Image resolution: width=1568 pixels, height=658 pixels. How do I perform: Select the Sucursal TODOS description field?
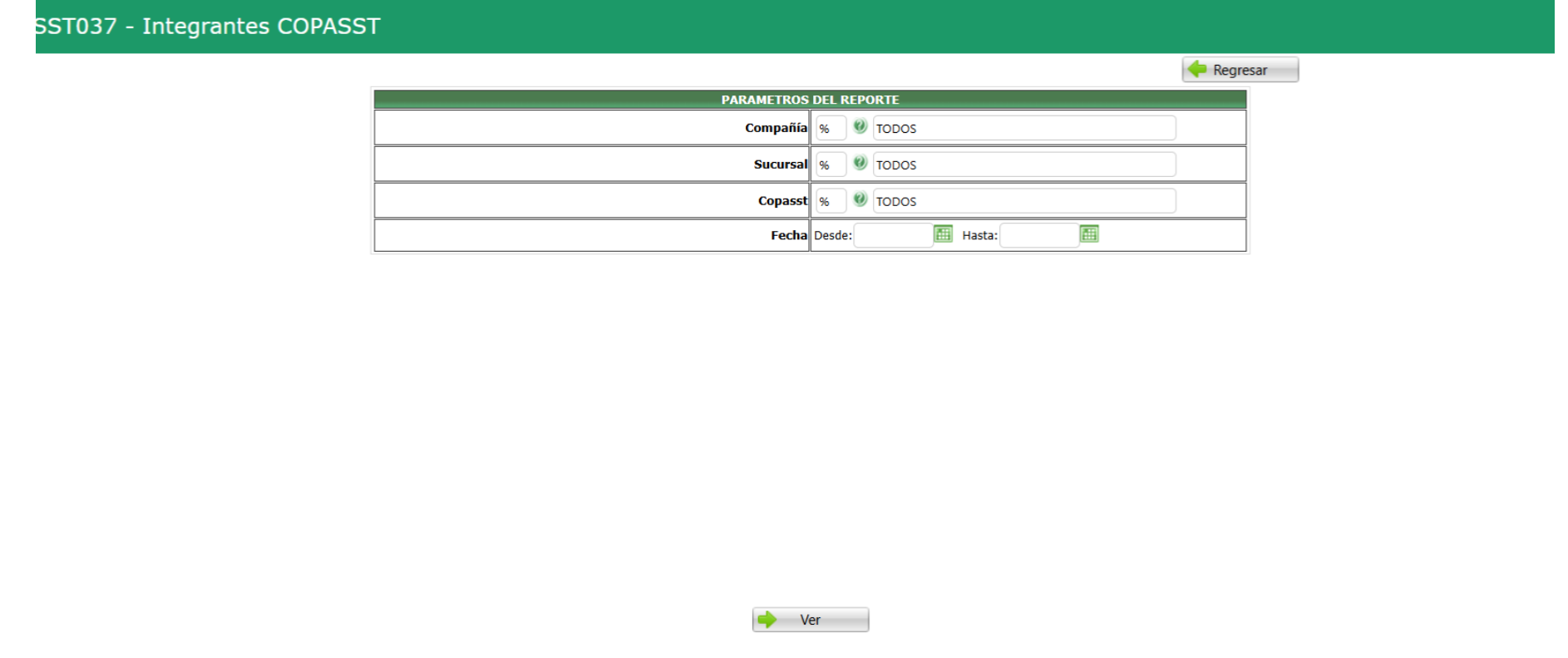[x=1024, y=164]
